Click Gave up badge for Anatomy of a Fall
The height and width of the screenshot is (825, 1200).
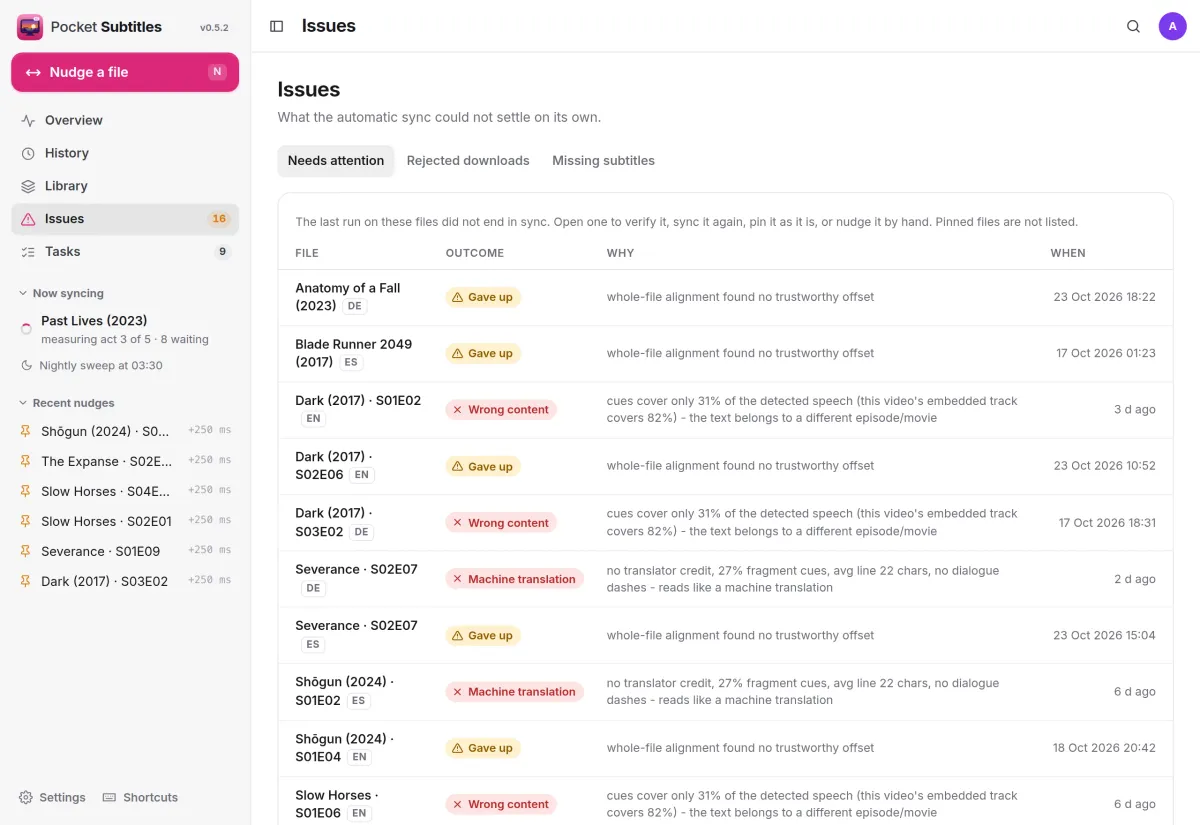click(x=483, y=297)
